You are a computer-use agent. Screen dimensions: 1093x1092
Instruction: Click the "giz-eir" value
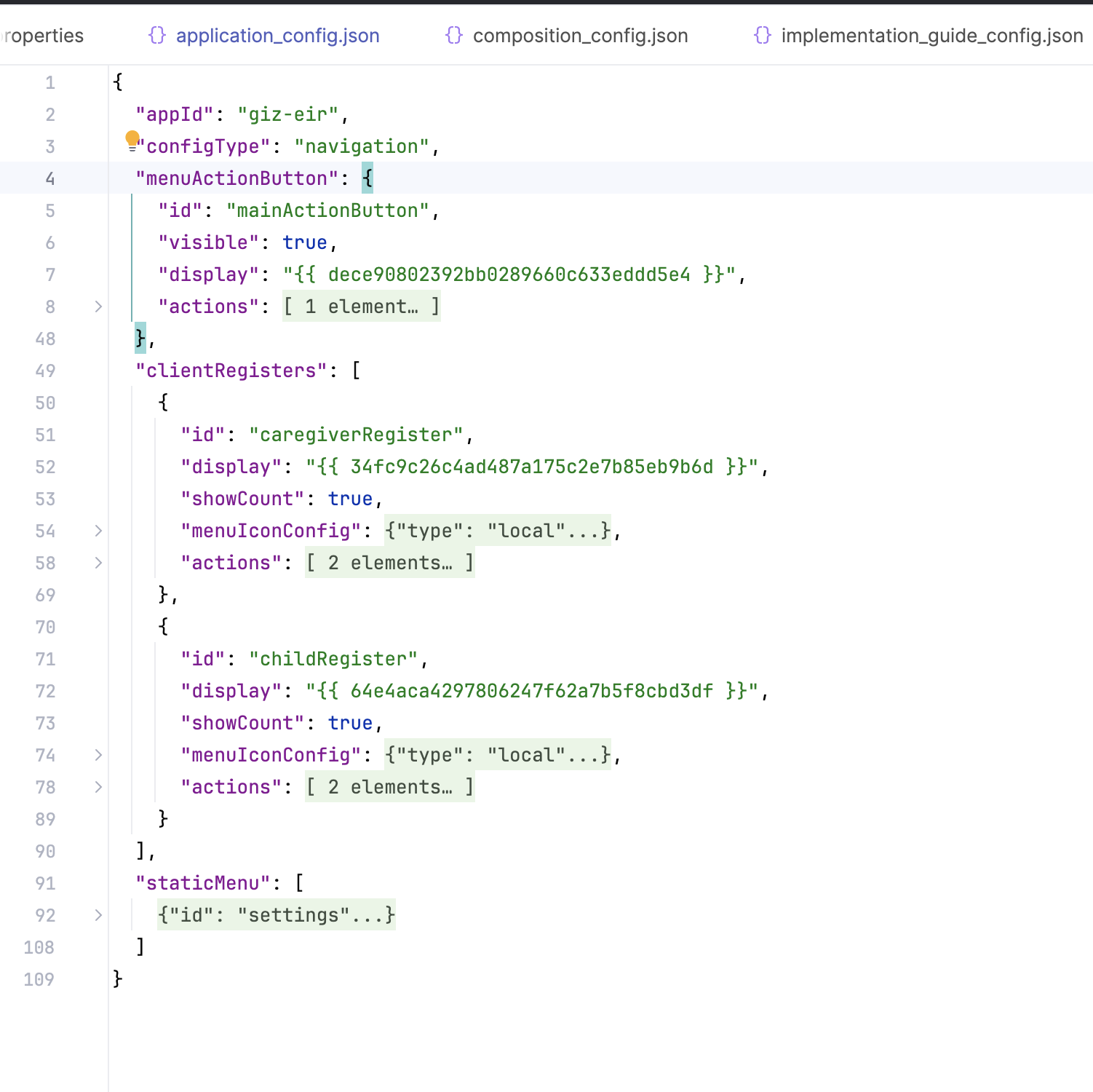[x=288, y=114]
